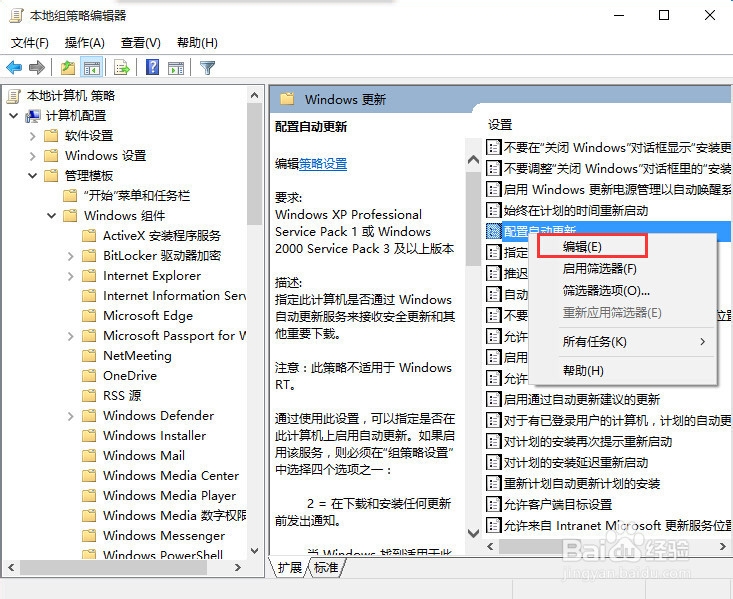Image resolution: width=733 pixels, height=599 pixels.
Task: Open the 所有任务(K) submenu
Action: click(623, 342)
